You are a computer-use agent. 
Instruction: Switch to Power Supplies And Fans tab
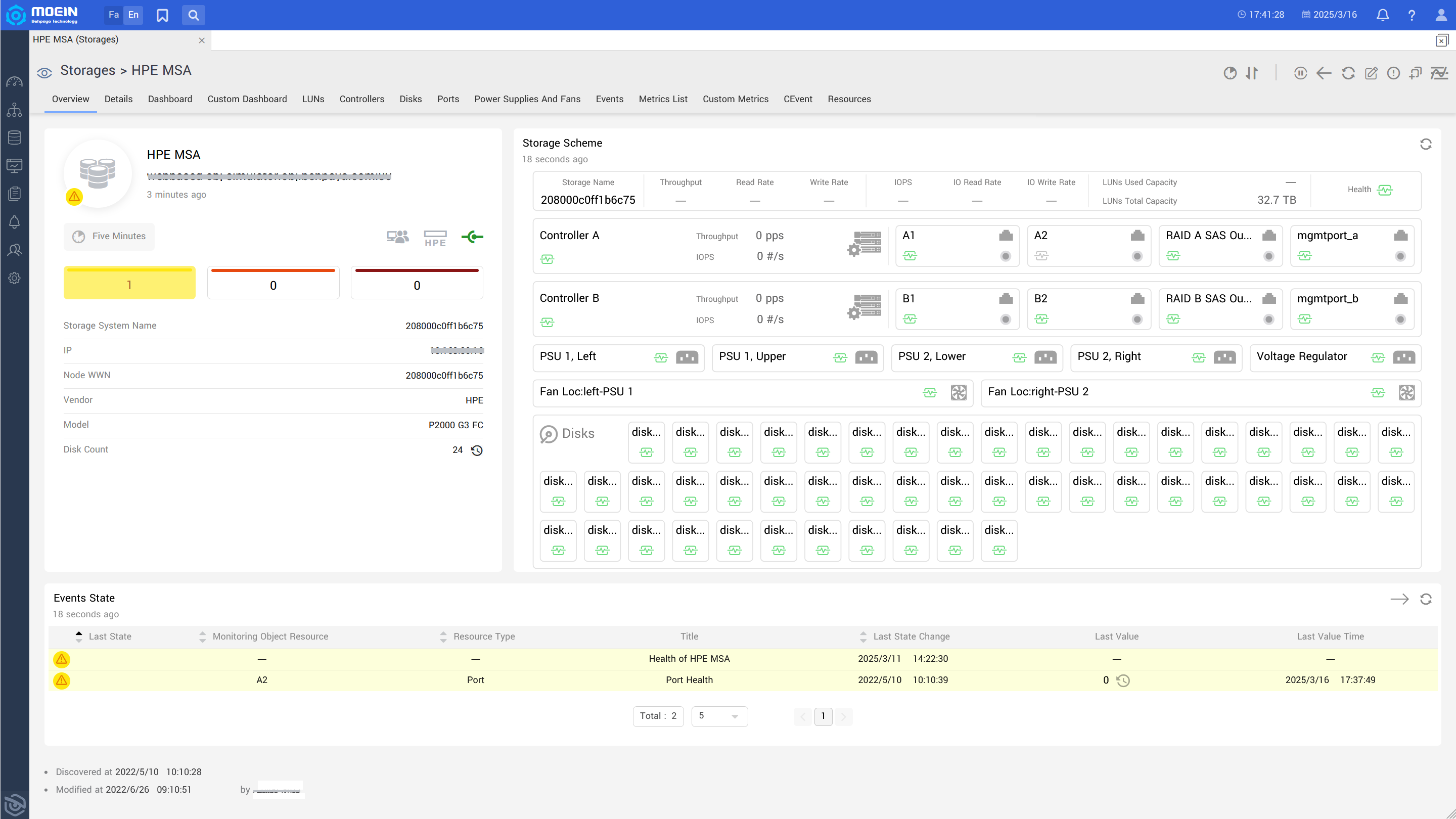pyautogui.click(x=527, y=99)
